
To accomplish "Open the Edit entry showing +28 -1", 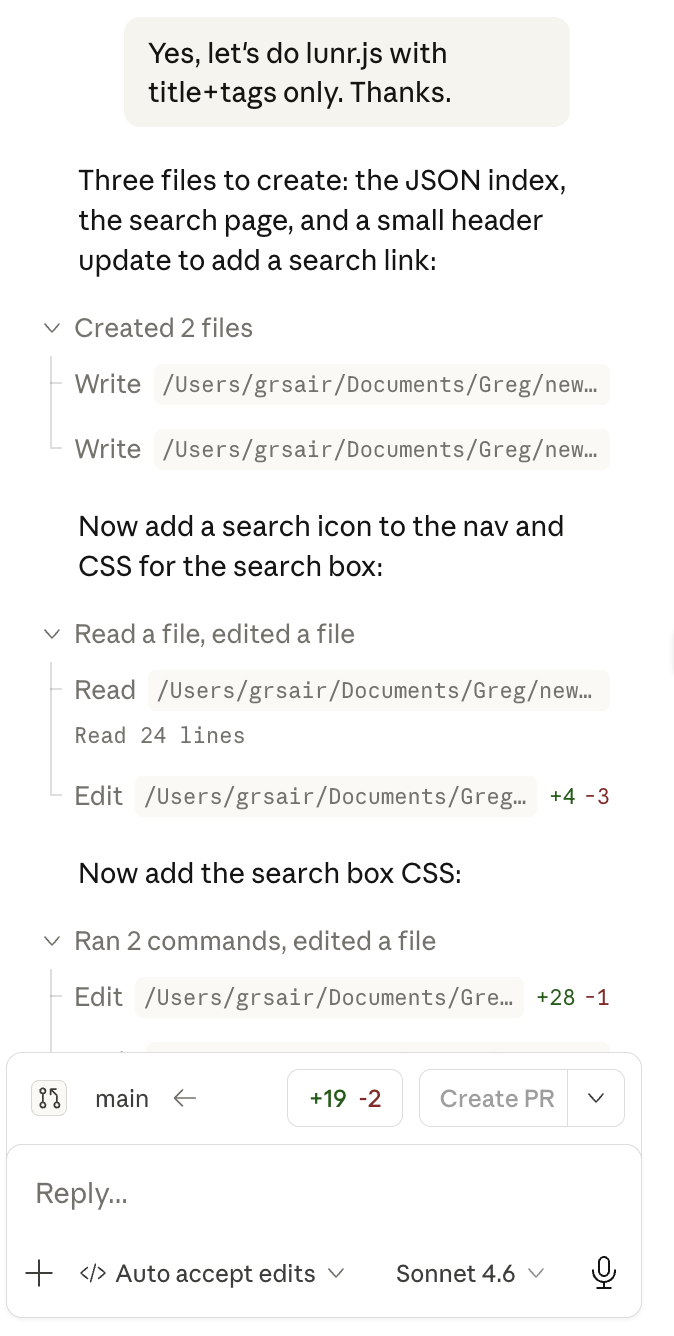I will [x=329, y=997].
